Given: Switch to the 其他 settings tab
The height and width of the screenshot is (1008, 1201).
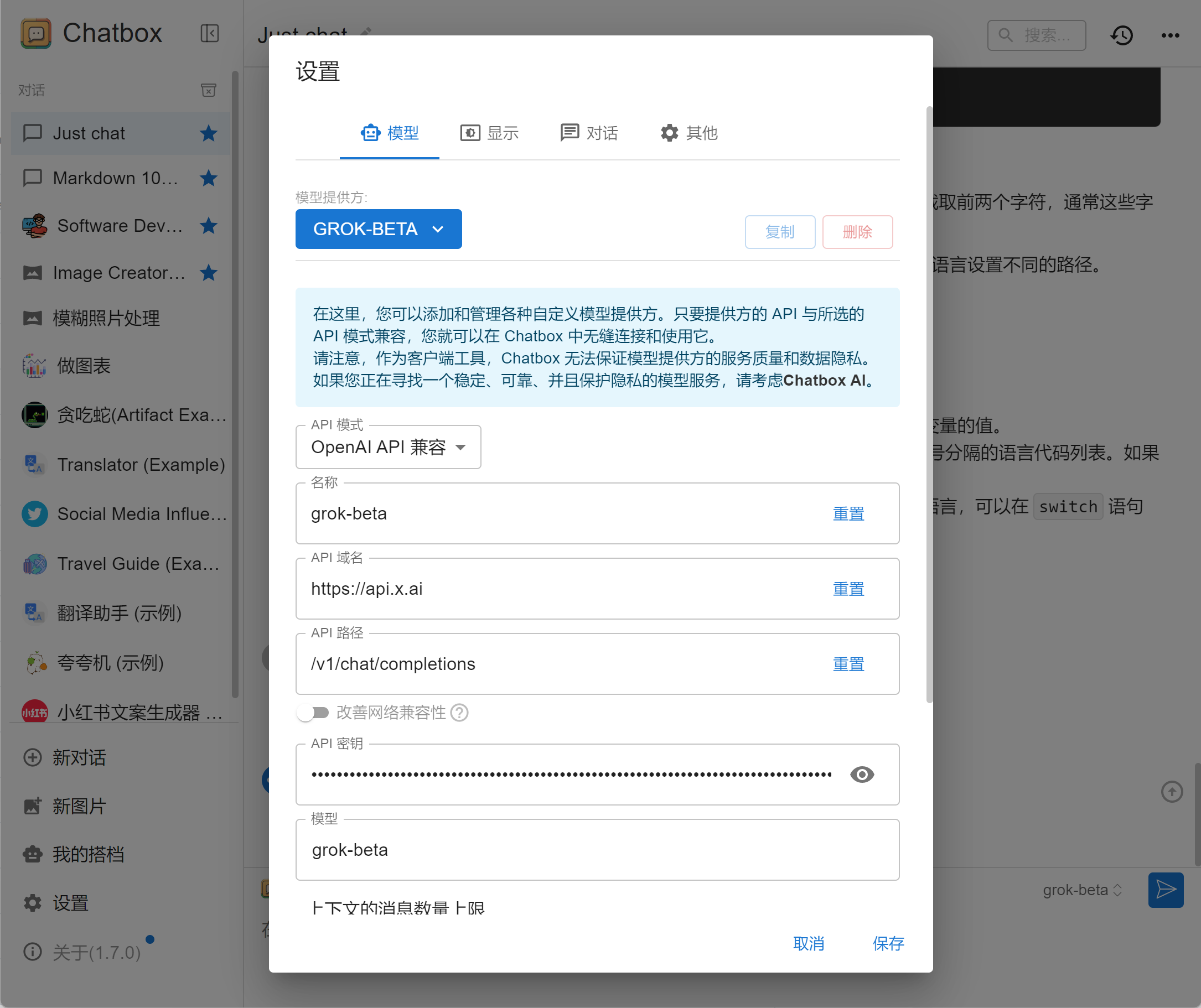Looking at the screenshot, I should (688, 133).
